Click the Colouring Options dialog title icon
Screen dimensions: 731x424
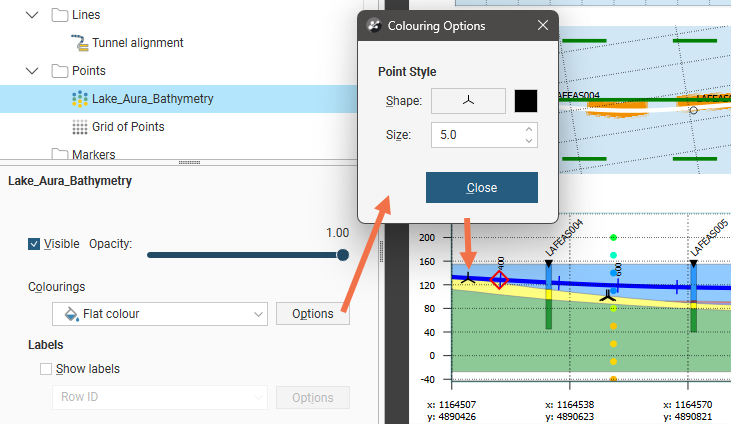[374, 25]
